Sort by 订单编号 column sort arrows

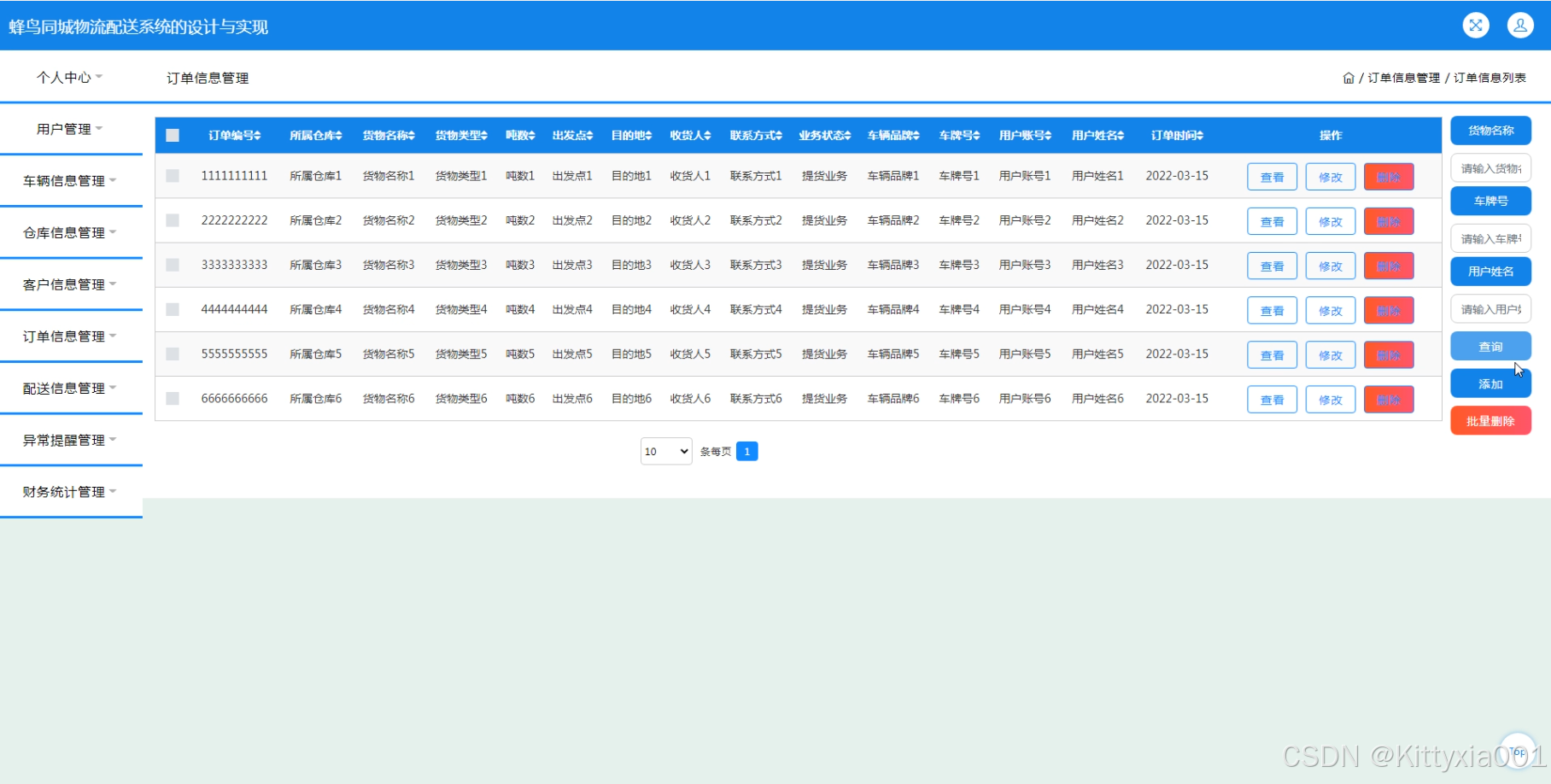click(257, 136)
